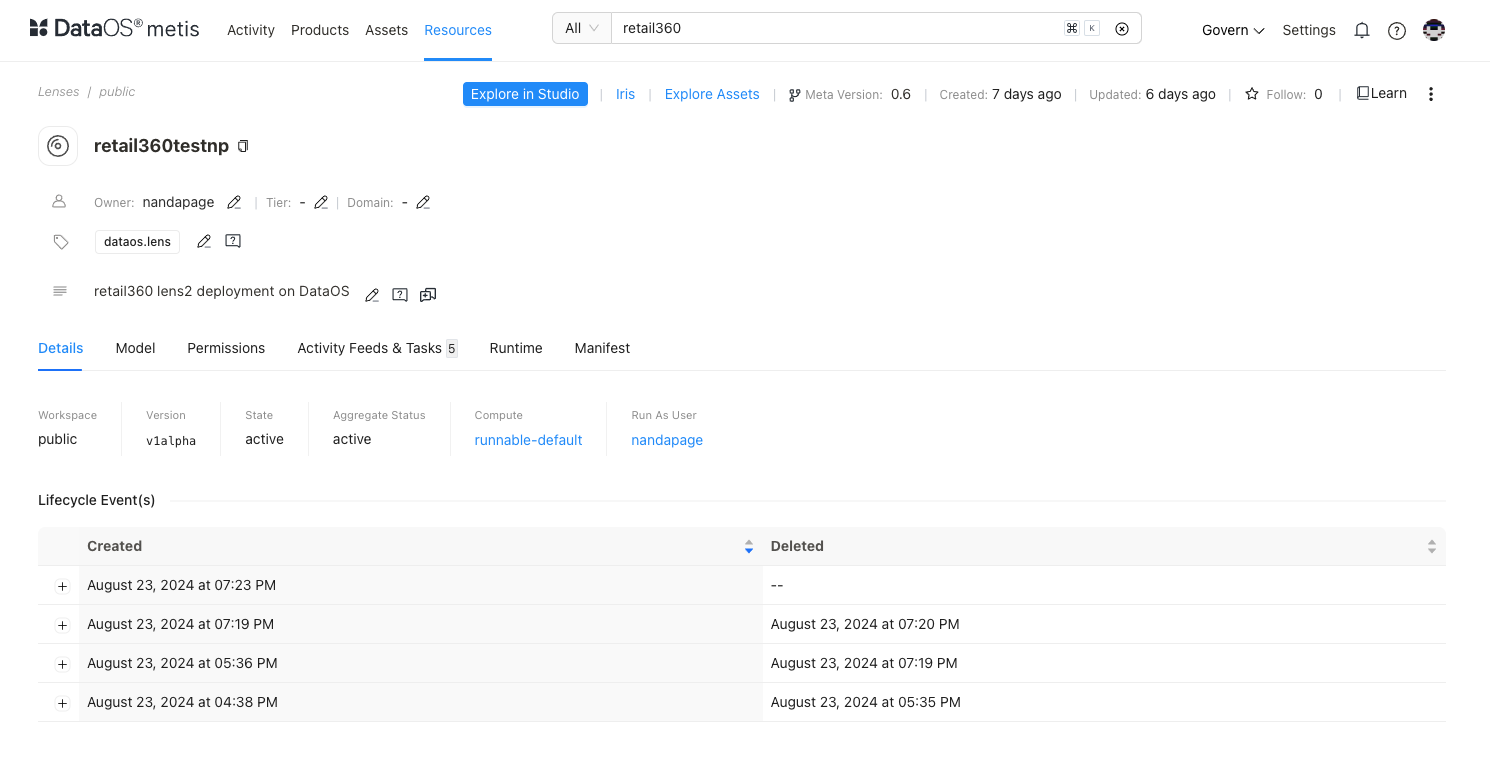Click deleted time August 23, 2024 at 07:20 PM
The image size is (1490, 770).
[865, 624]
